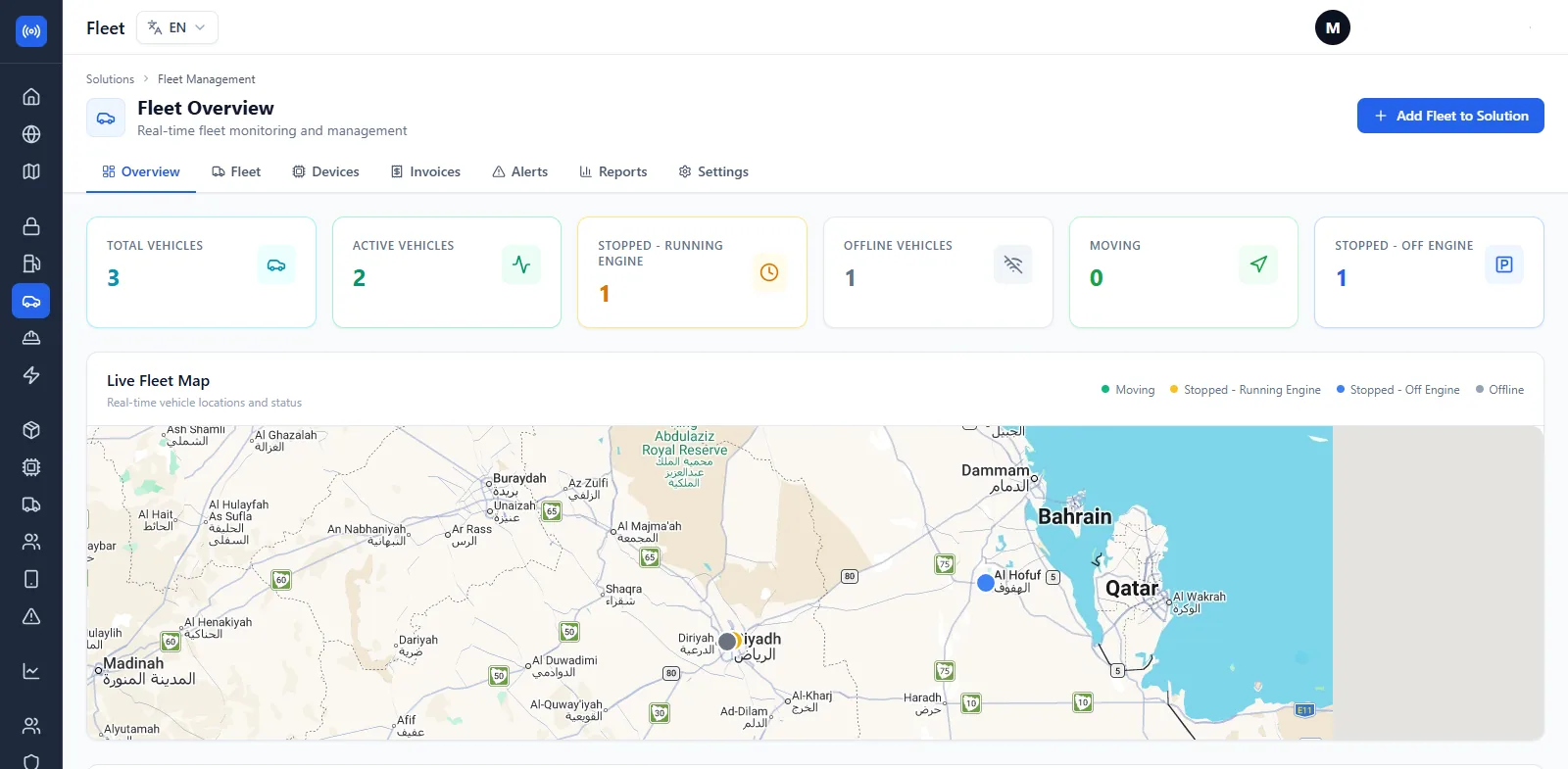Open the Devices tab
1568x769 pixels.
pos(326,171)
